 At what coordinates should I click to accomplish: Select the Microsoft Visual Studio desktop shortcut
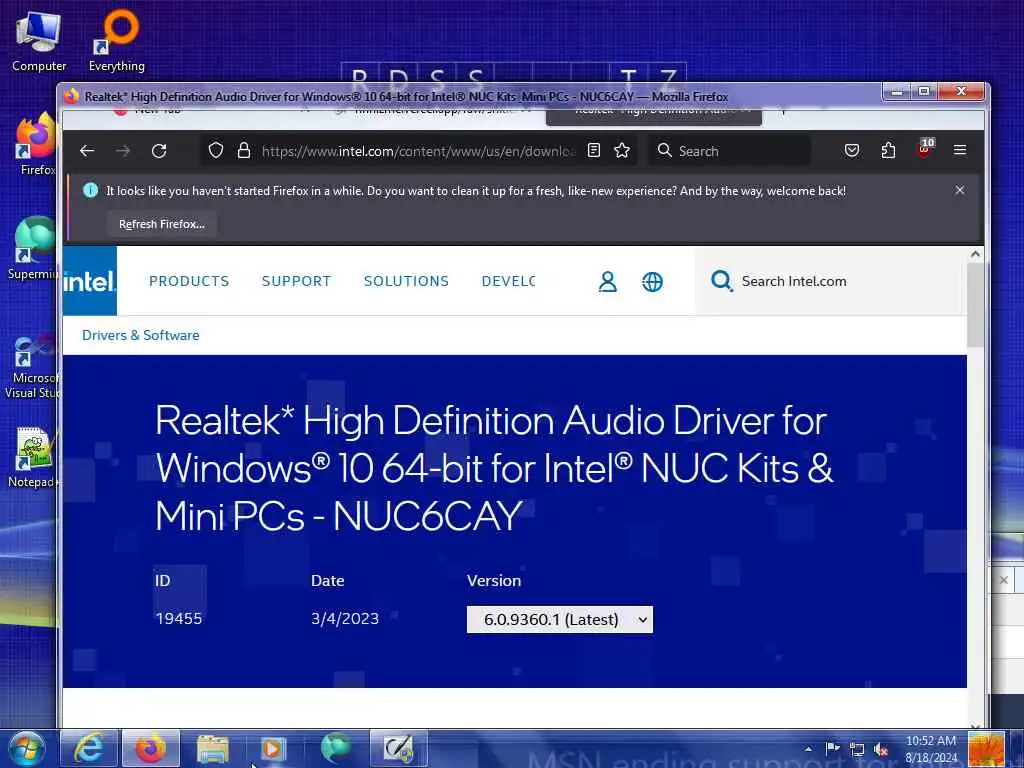(31, 366)
